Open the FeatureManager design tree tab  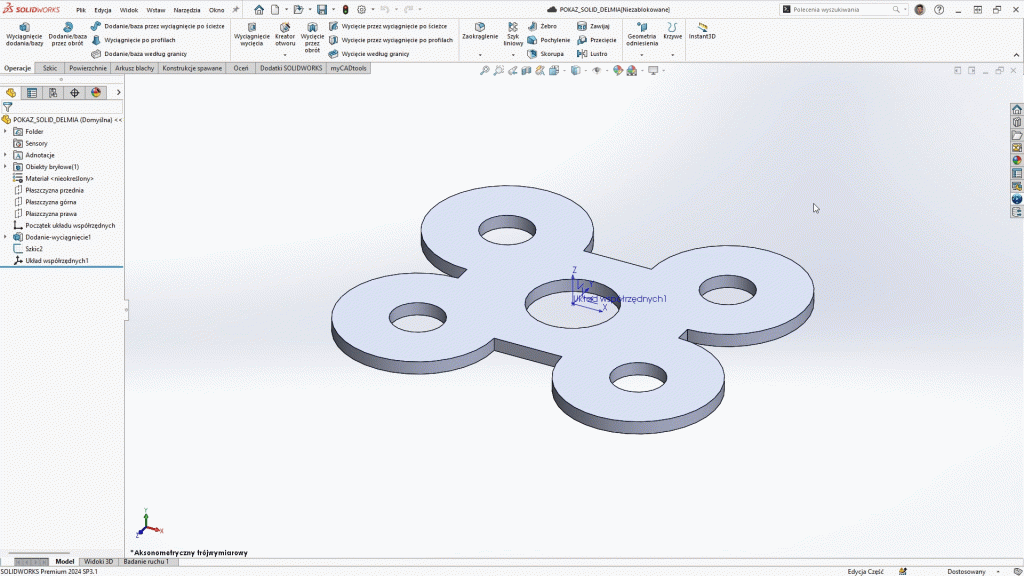11,93
